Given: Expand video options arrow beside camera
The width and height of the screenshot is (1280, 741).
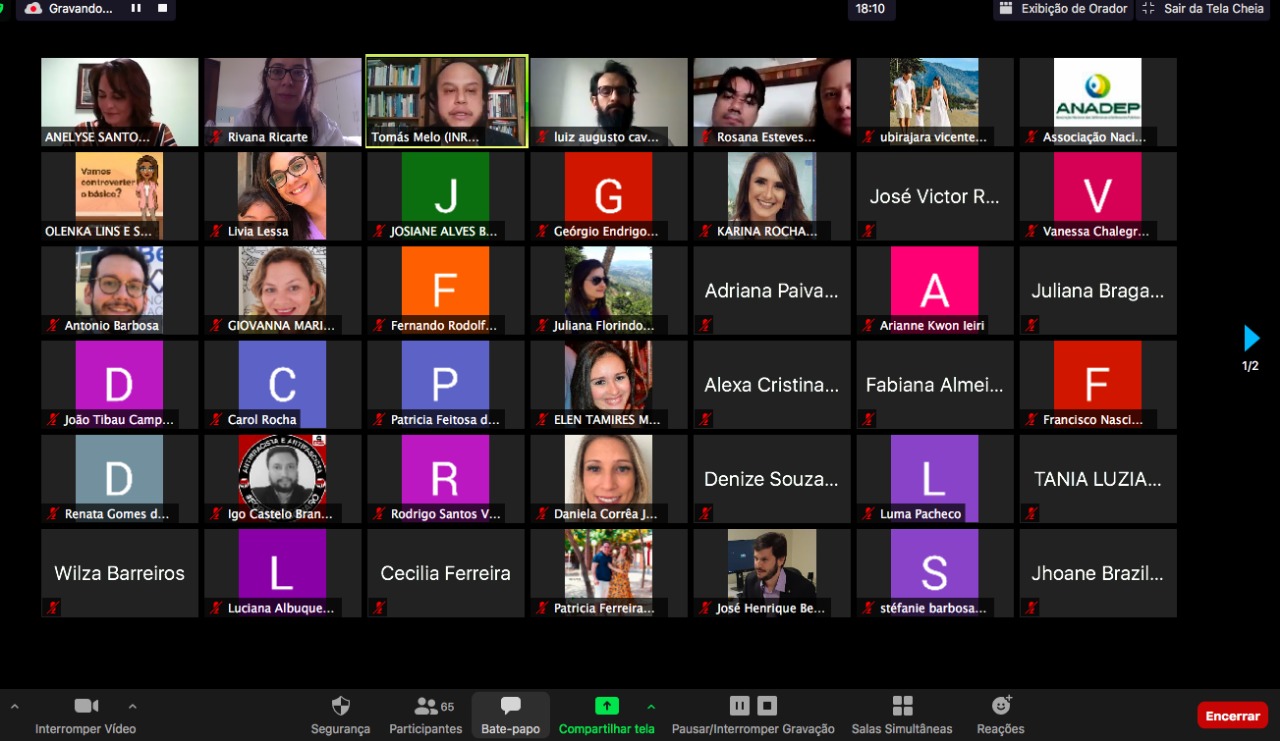Looking at the screenshot, I should [132, 706].
